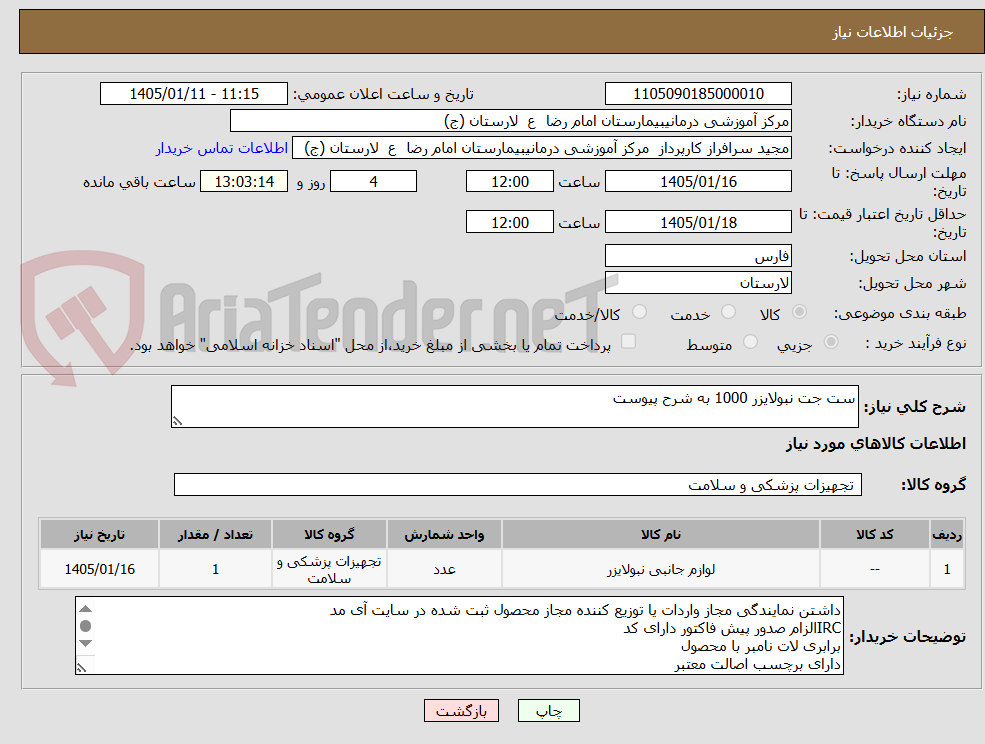Click the گروه کالا column header
This screenshot has height=744, width=985.
(x=329, y=534)
